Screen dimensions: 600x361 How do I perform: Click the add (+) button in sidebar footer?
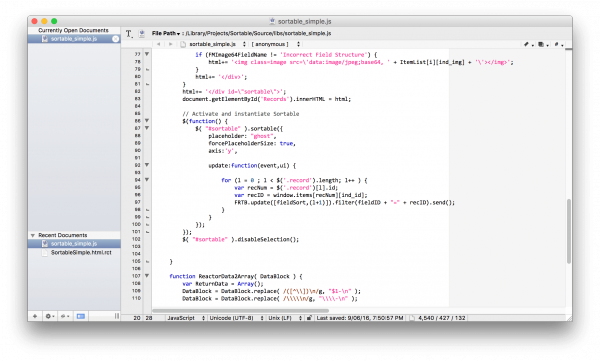[35, 316]
